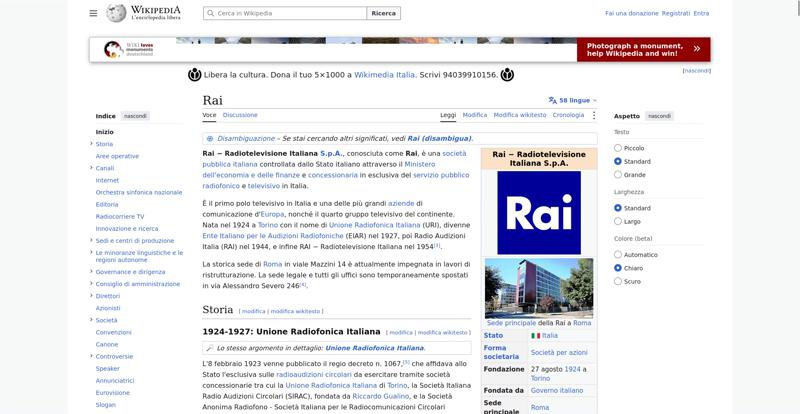This screenshot has height=414, width=800.
Task: Click modifica link next to Storia heading
Action: (254, 311)
